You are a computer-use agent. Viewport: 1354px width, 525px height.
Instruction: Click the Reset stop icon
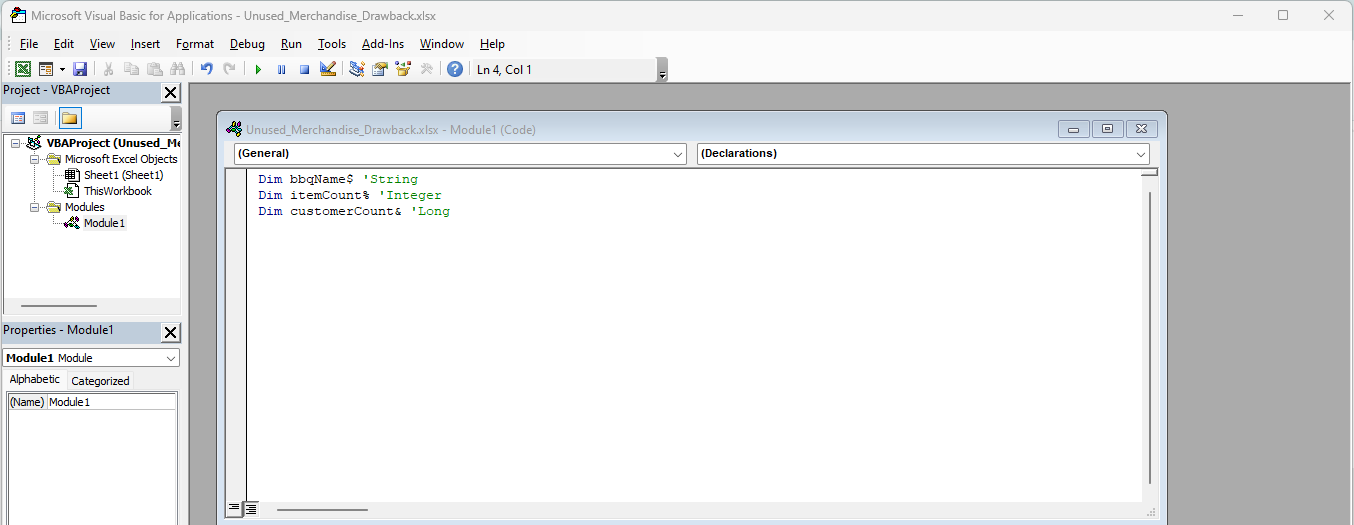[304, 69]
